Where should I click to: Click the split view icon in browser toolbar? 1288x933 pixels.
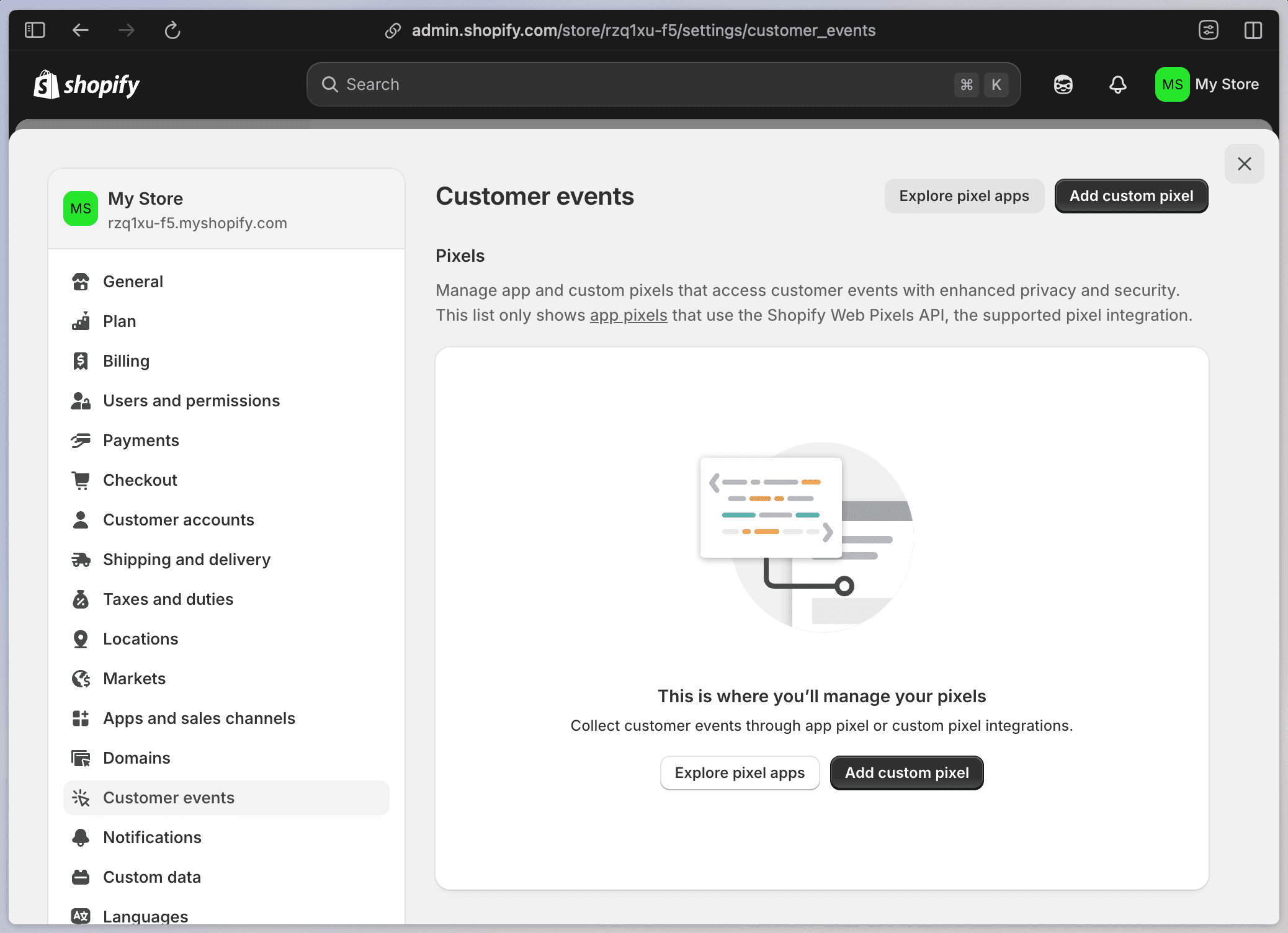click(x=1253, y=30)
